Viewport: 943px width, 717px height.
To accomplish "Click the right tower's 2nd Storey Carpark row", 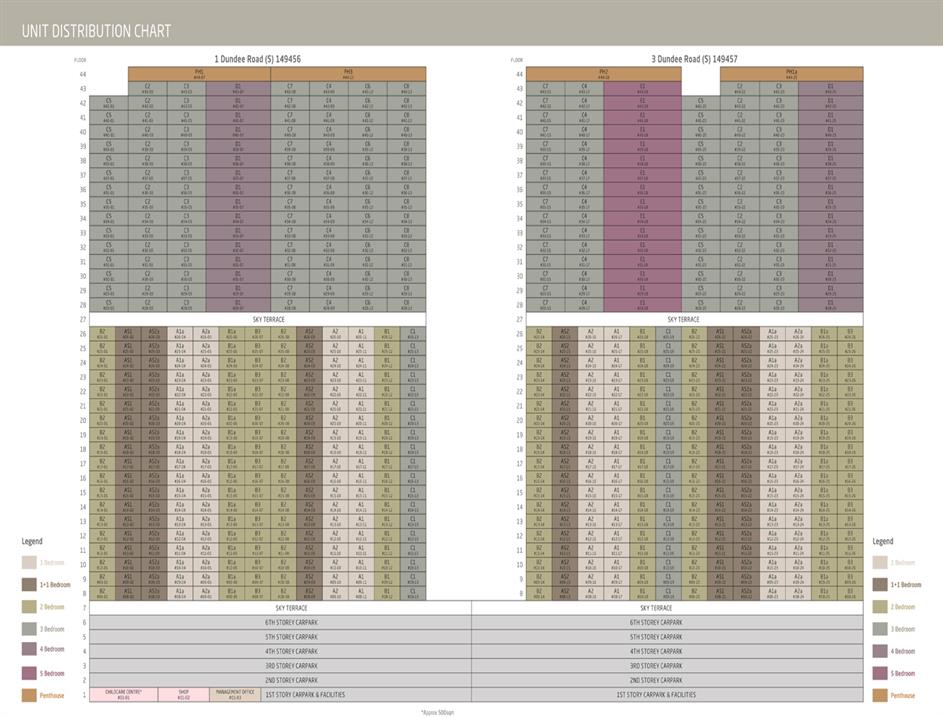I will click(656, 680).
